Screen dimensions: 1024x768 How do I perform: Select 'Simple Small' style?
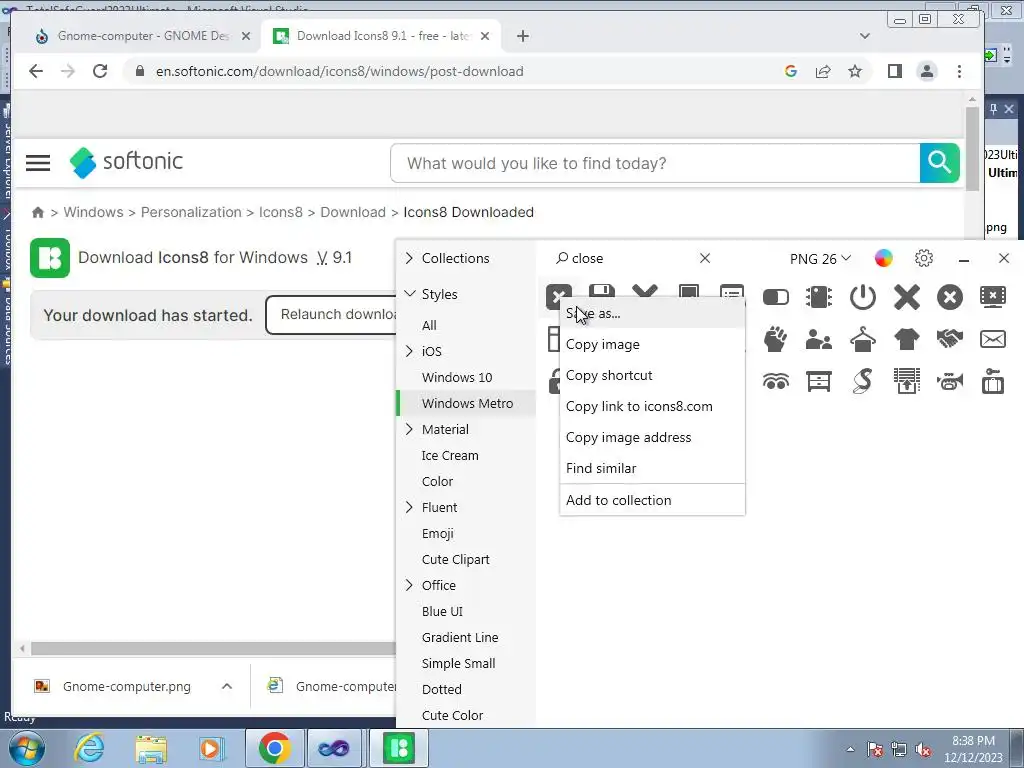(458, 664)
